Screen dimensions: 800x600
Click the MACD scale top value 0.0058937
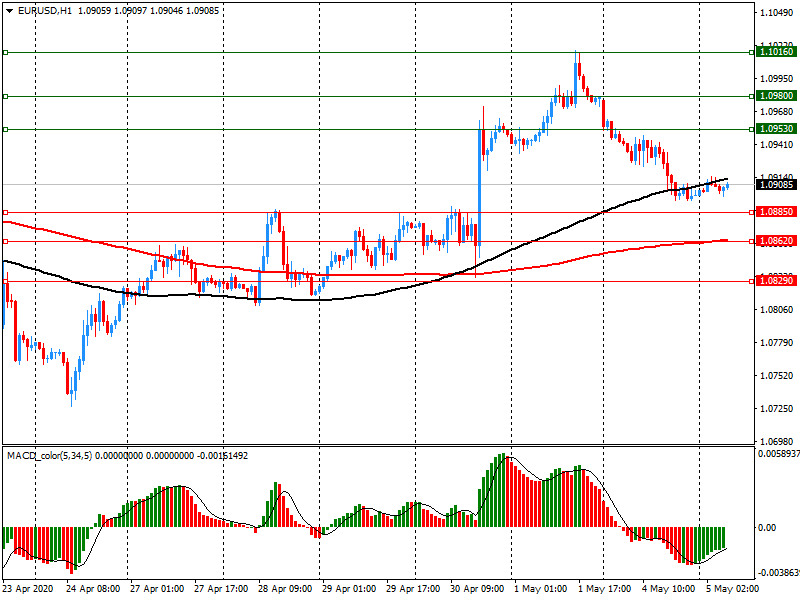(x=779, y=454)
